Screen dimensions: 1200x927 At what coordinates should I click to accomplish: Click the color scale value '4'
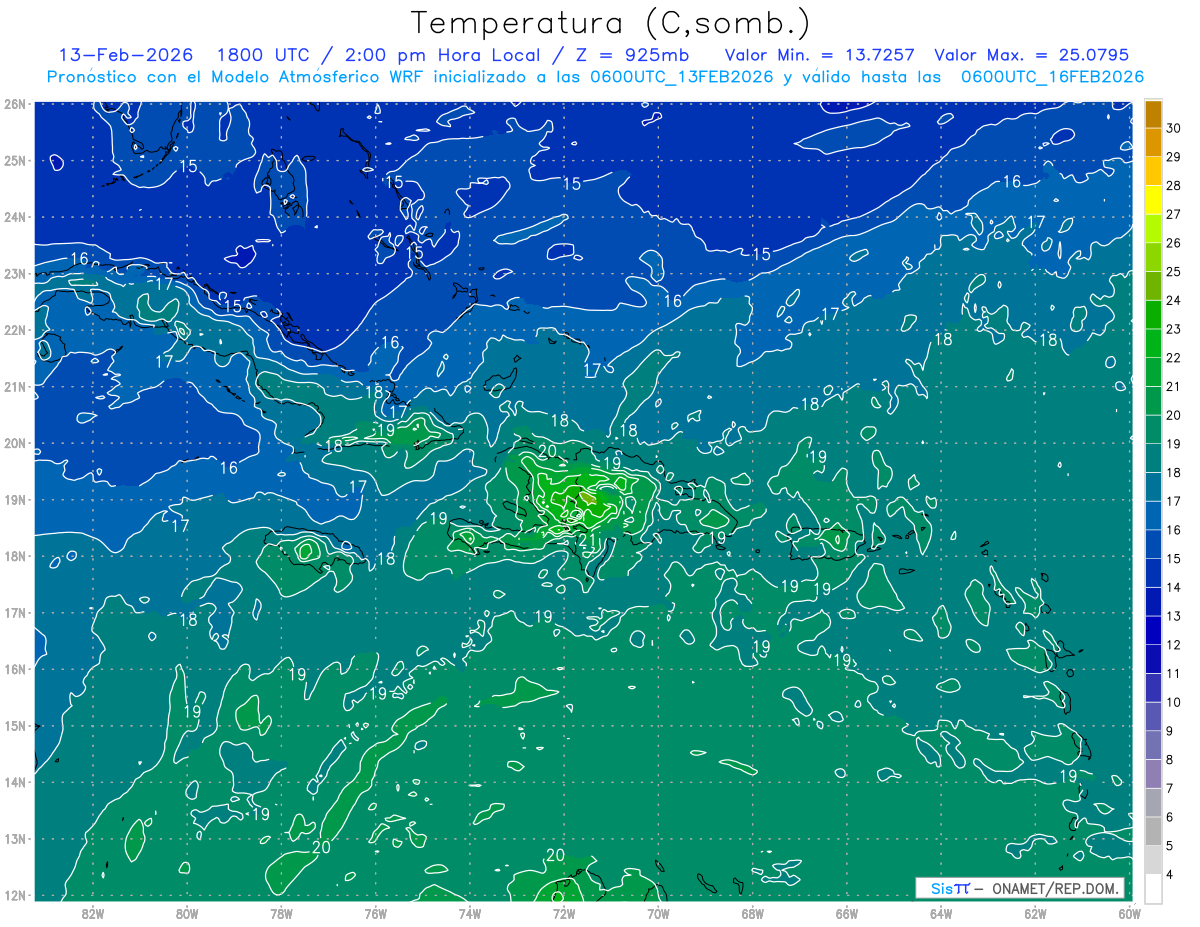pos(1171,874)
